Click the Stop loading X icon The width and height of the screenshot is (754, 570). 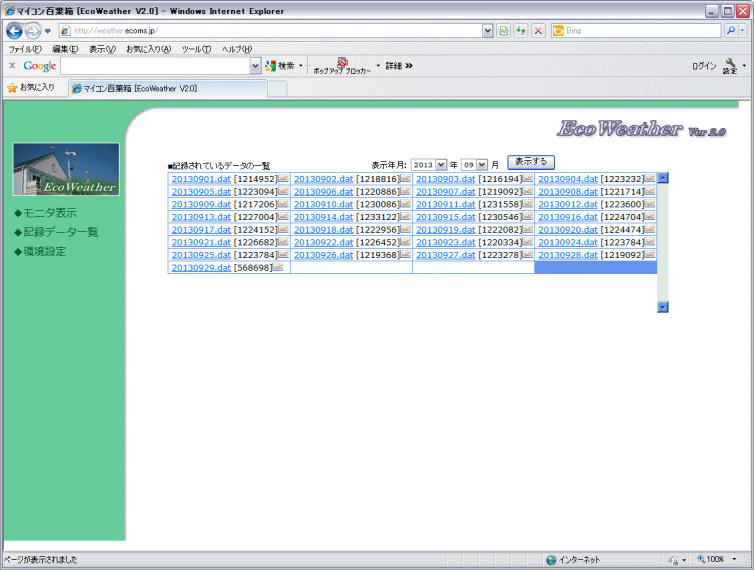(x=538, y=31)
